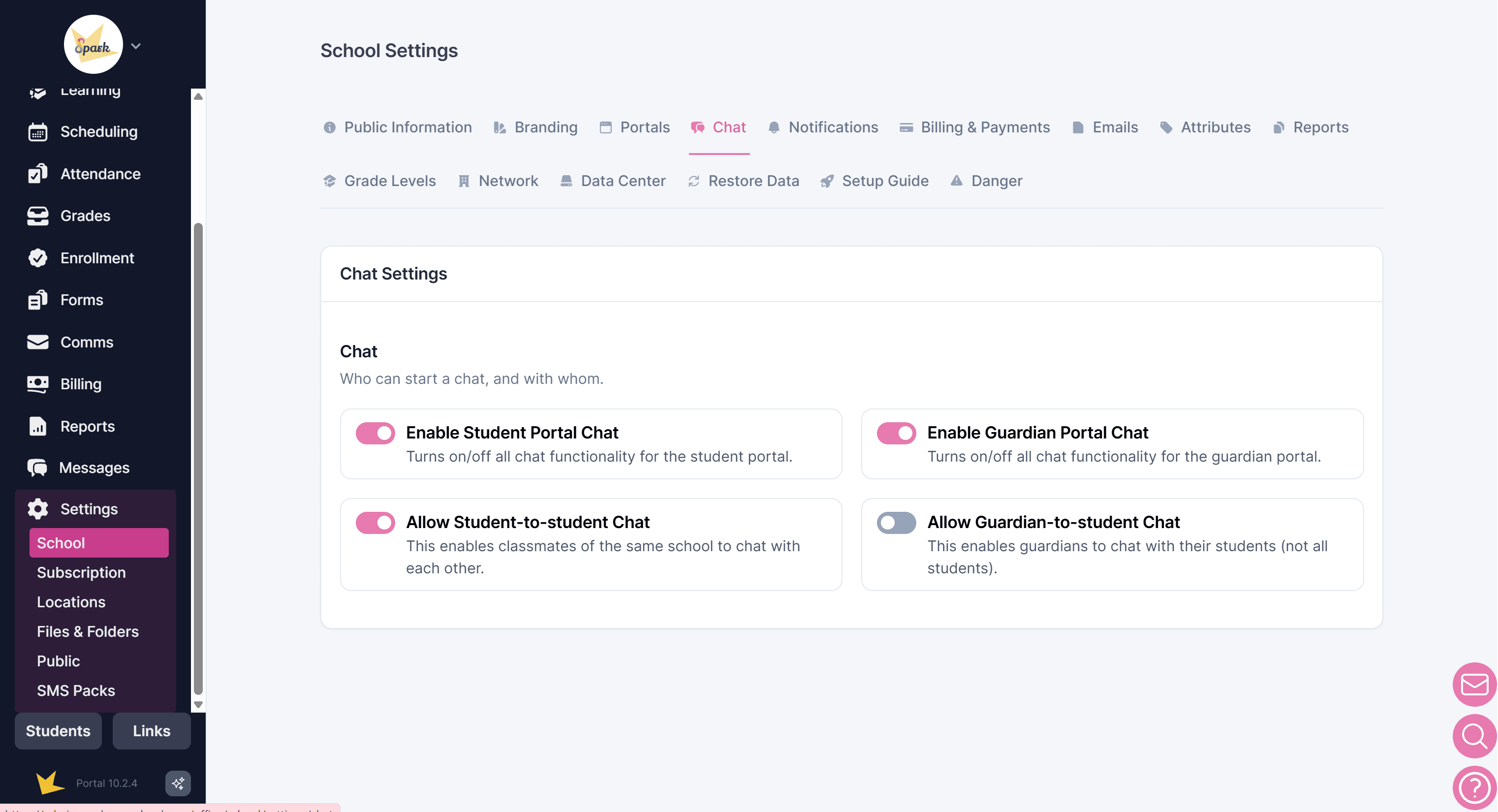Switch to the Public Information tab
This screenshot has width=1498, height=812.
(x=397, y=127)
